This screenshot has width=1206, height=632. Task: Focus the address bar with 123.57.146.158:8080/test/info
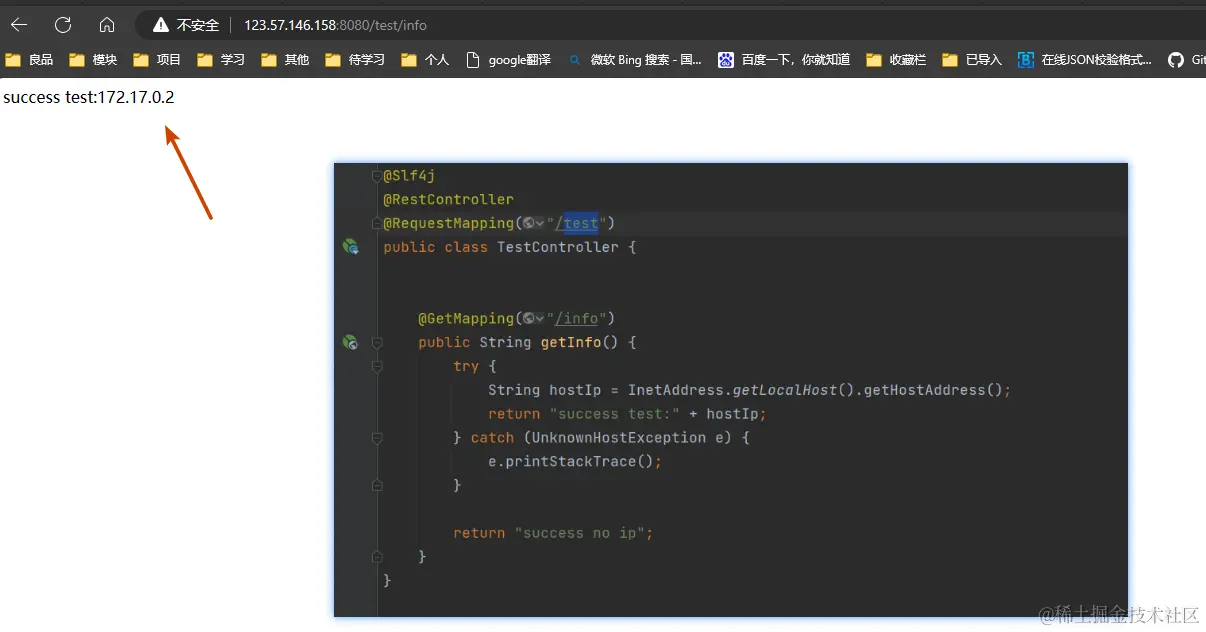coord(335,25)
